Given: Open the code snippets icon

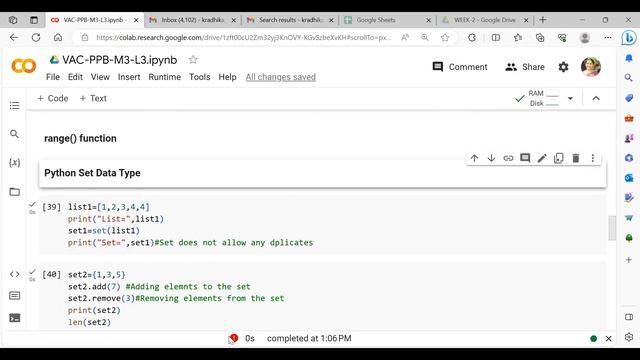Looking at the screenshot, I should 14,274.
